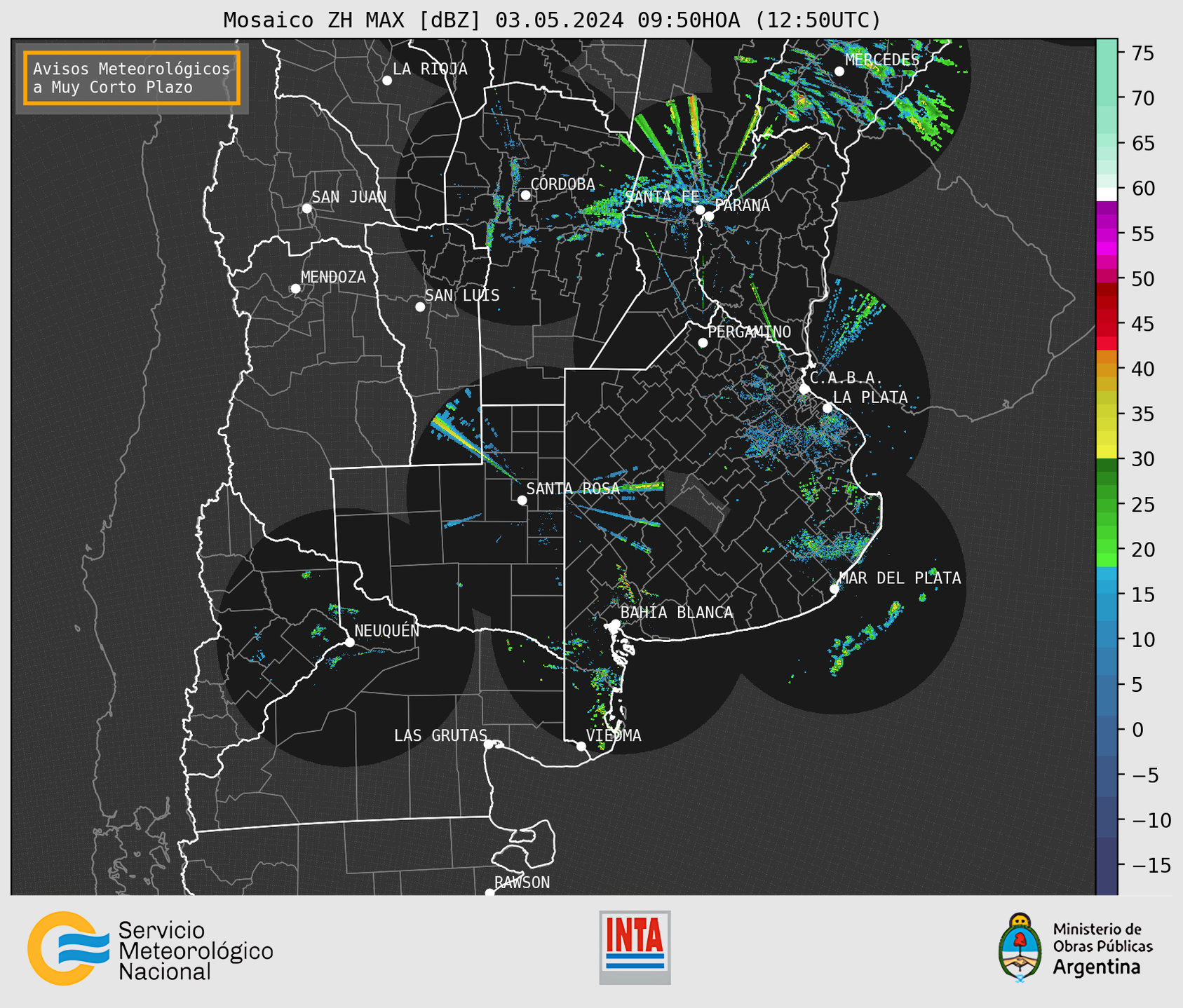The image size is (1183, 1008).
Task: Click the SAN LUIS city marker dot
Action: click(420, 307)
